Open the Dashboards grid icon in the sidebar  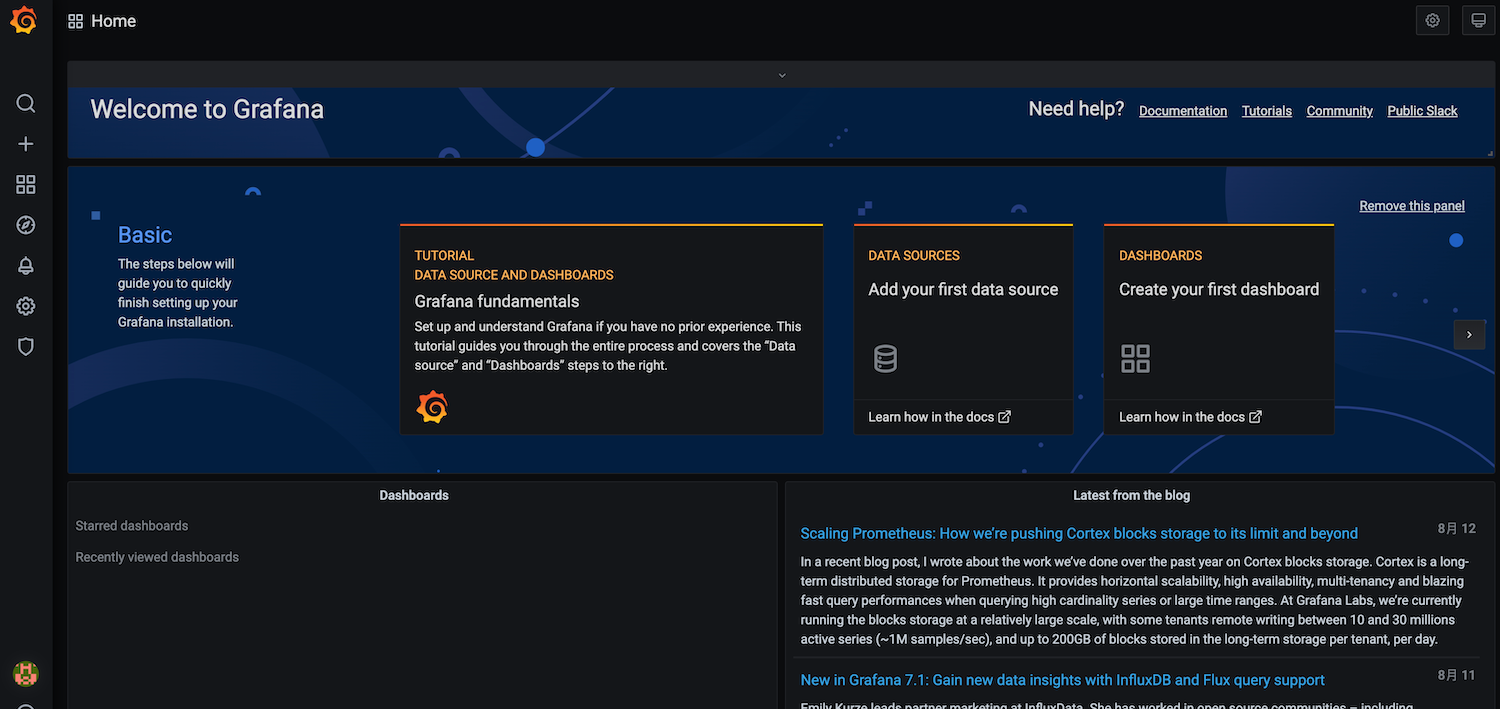point(26,185)
